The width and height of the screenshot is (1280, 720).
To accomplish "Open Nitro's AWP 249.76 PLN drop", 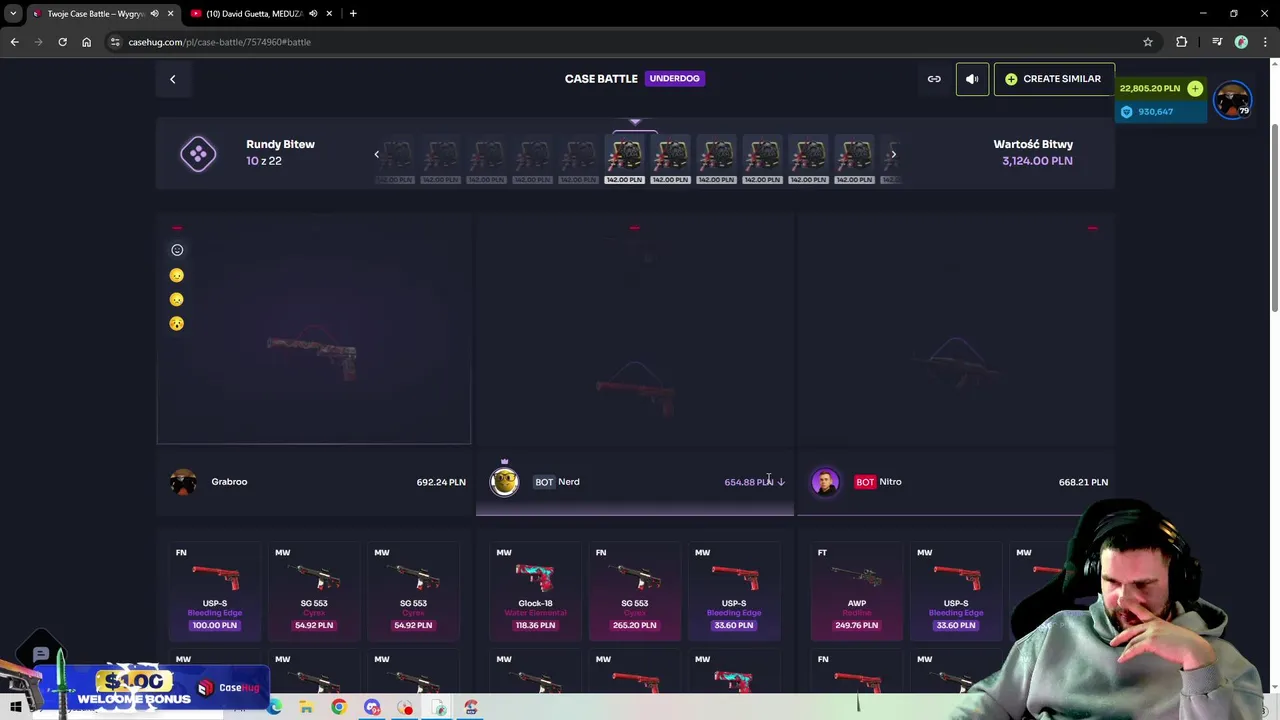I will 856,590.
